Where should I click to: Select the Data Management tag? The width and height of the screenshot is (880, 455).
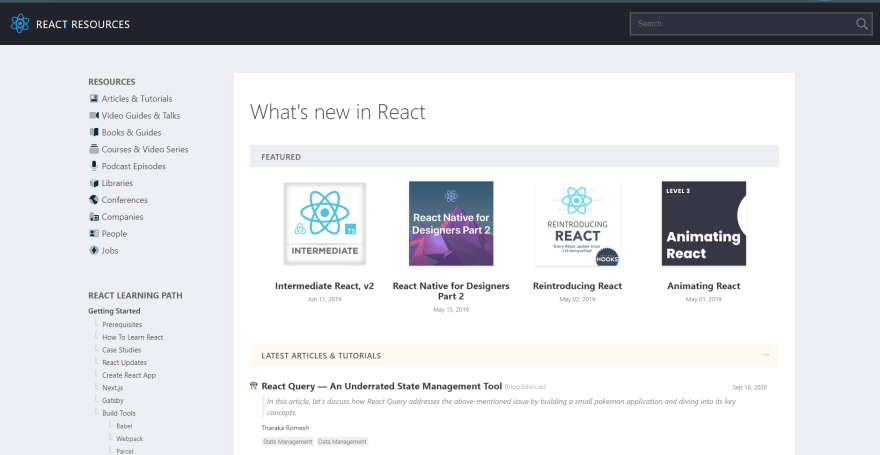pos(342,442)
